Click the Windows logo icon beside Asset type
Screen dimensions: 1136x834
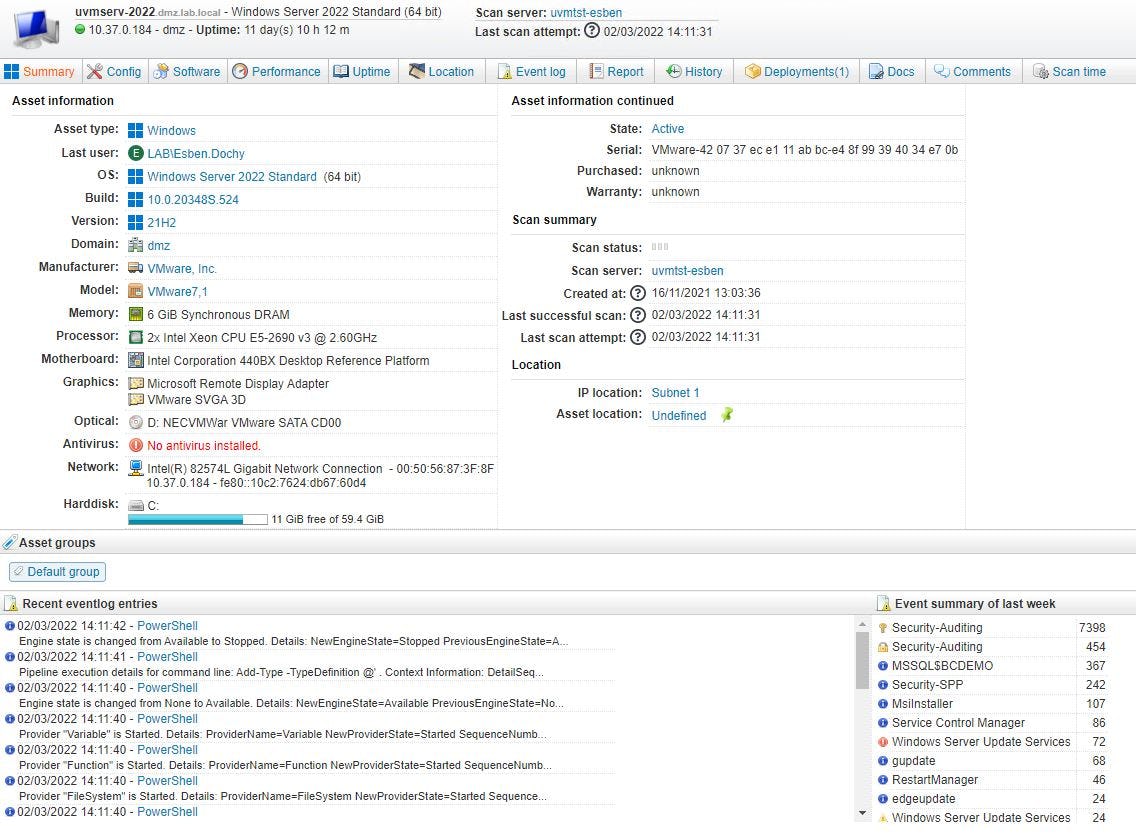[x=135, y=130]
